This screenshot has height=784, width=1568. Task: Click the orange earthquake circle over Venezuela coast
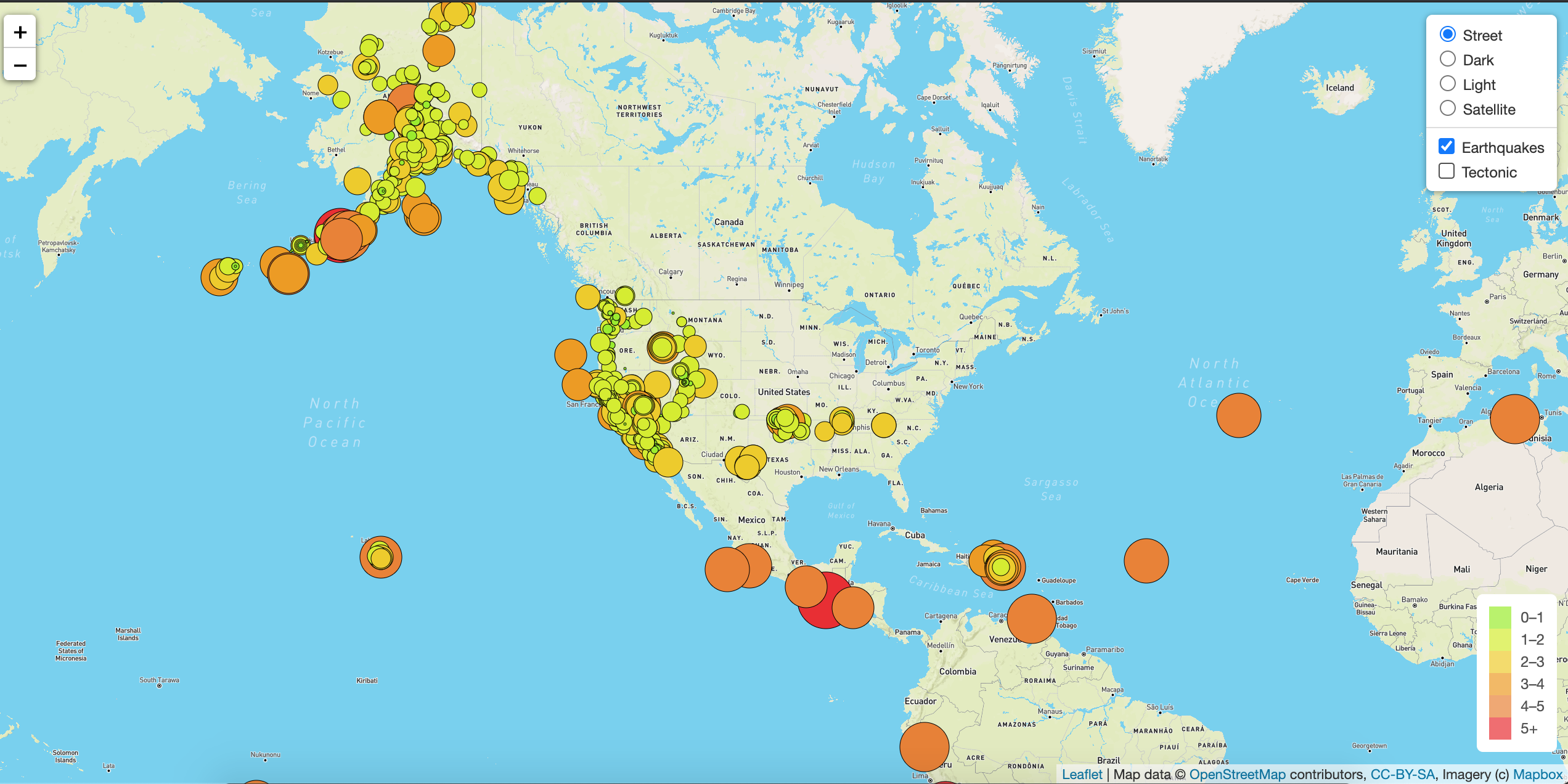coord(1032,619)
